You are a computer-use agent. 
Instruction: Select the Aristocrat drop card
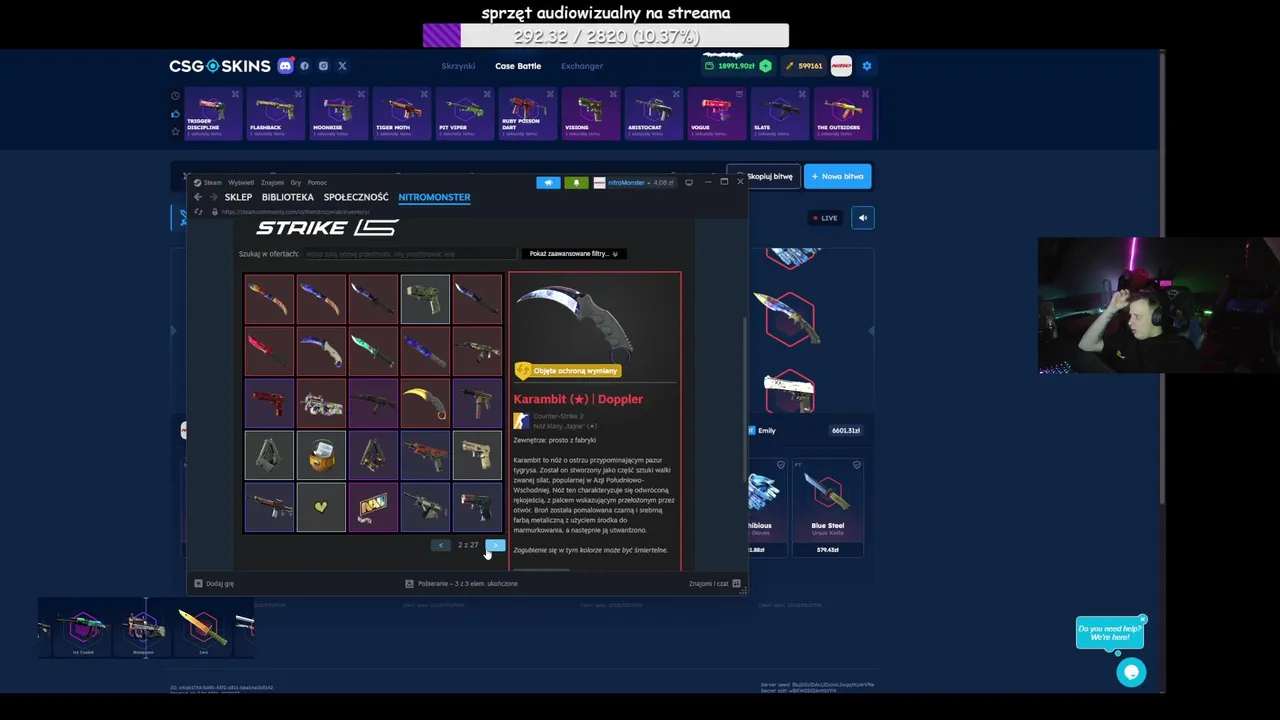653,114
